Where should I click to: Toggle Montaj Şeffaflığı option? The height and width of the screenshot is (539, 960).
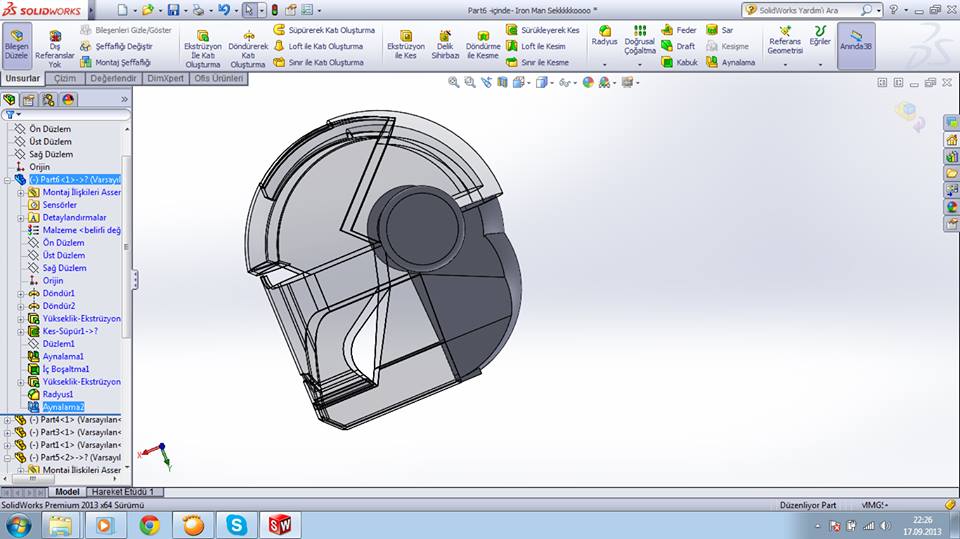[115, 62]
